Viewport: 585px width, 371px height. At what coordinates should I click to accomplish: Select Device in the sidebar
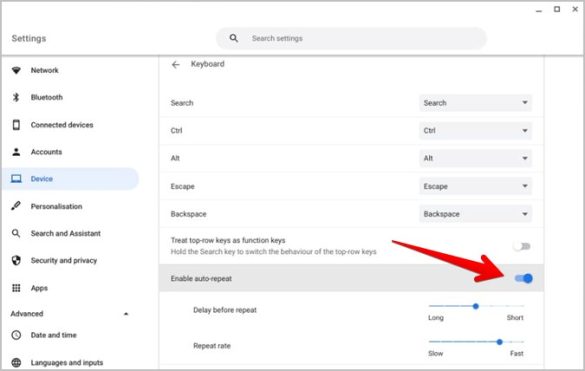70,179
